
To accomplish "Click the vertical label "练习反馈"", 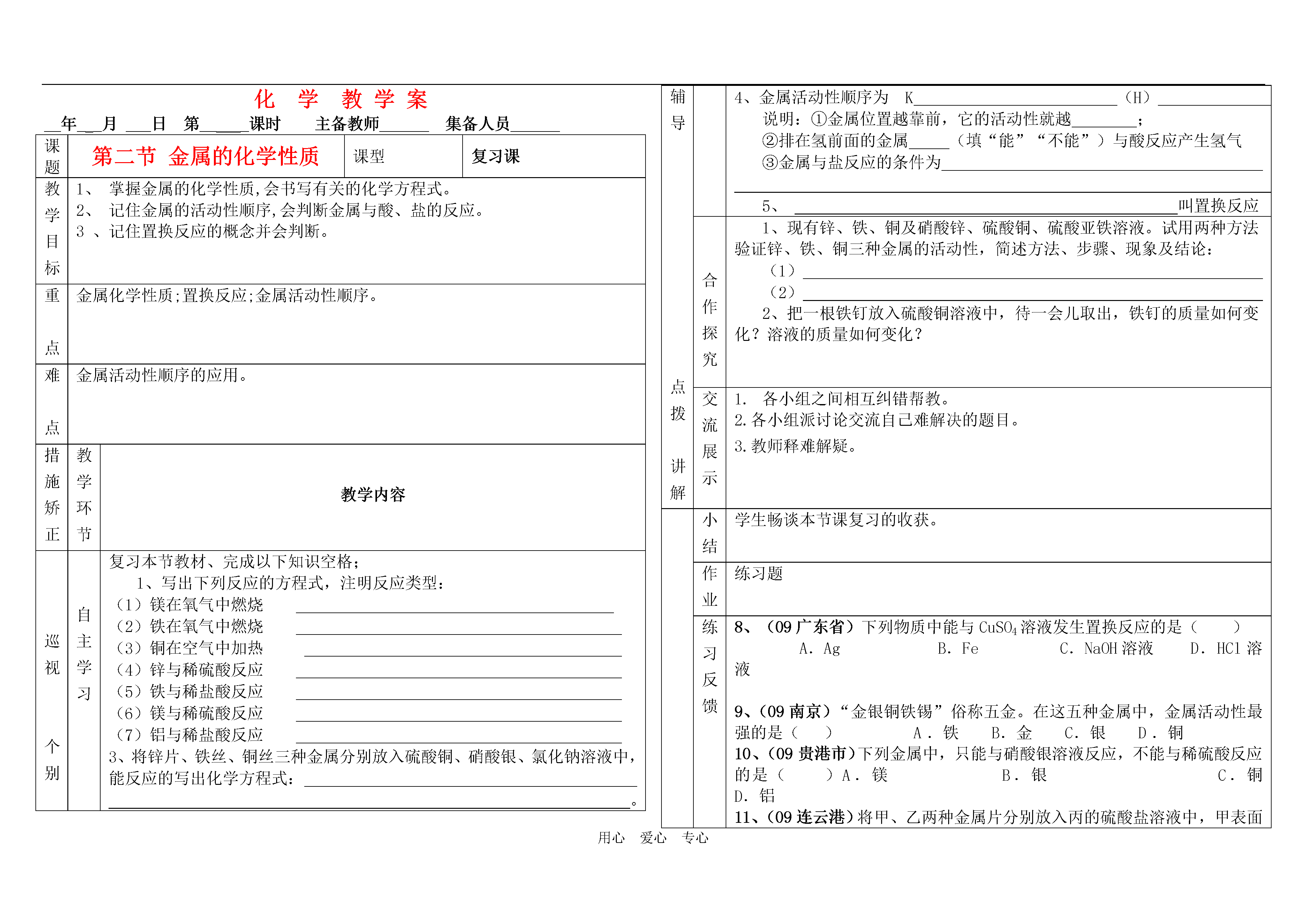I will pos(709,666).
